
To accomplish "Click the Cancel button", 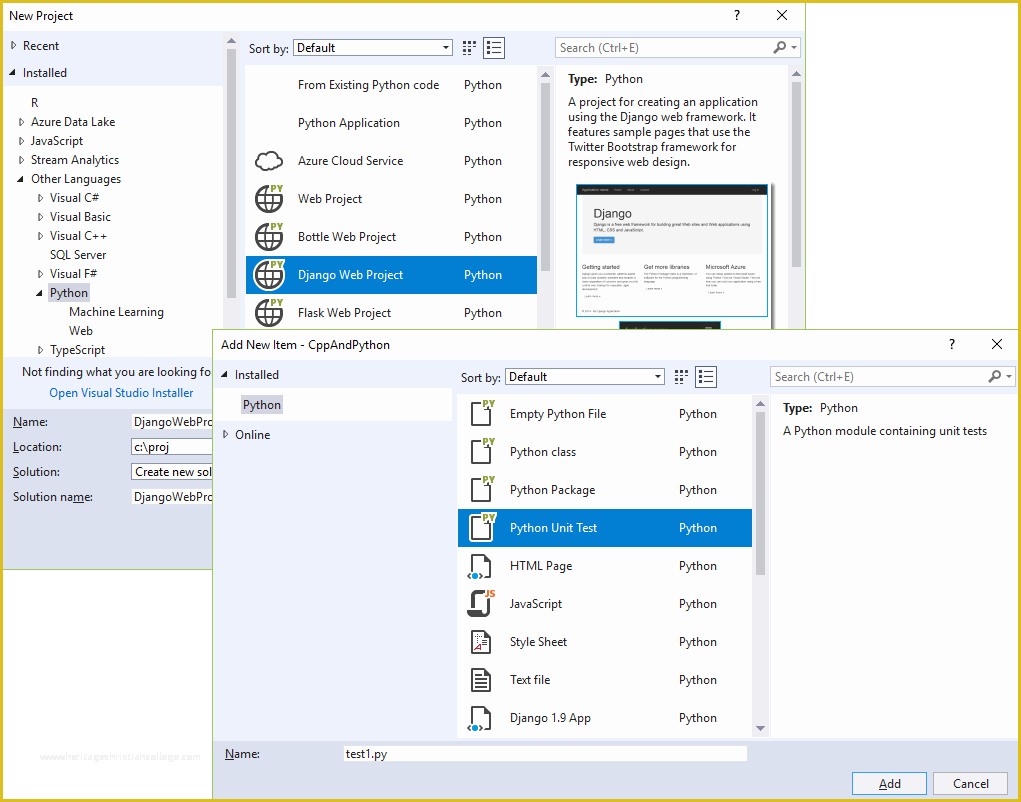I will [x=970, y=783].
